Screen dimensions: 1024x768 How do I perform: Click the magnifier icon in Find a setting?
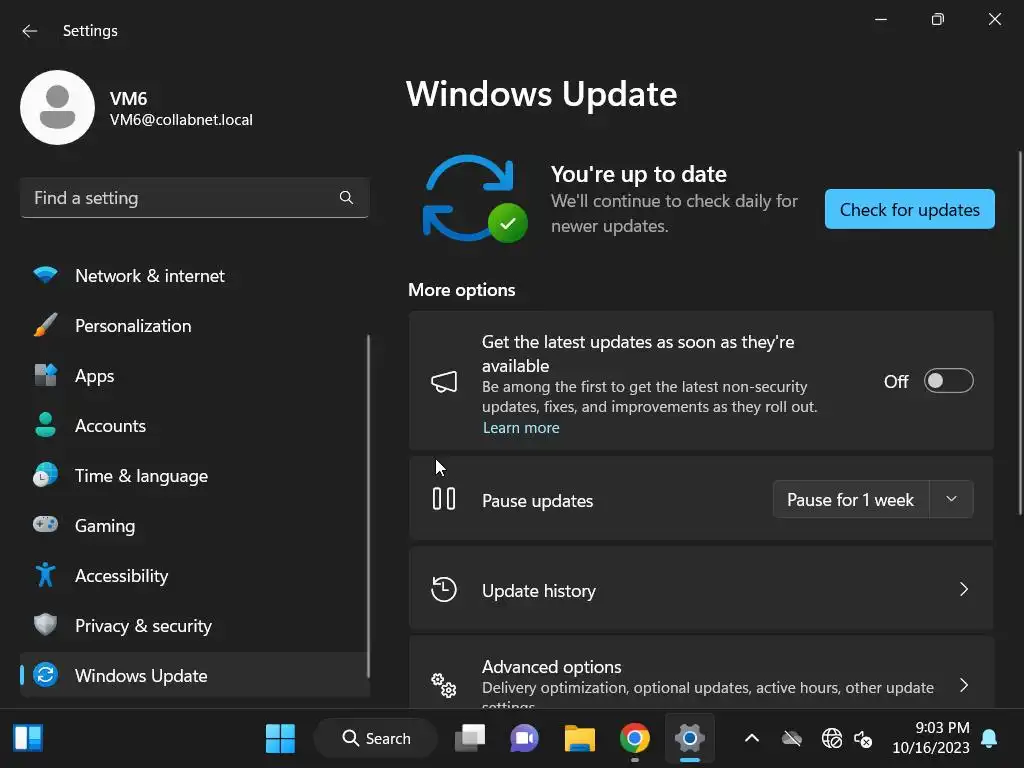pos(346,198)
